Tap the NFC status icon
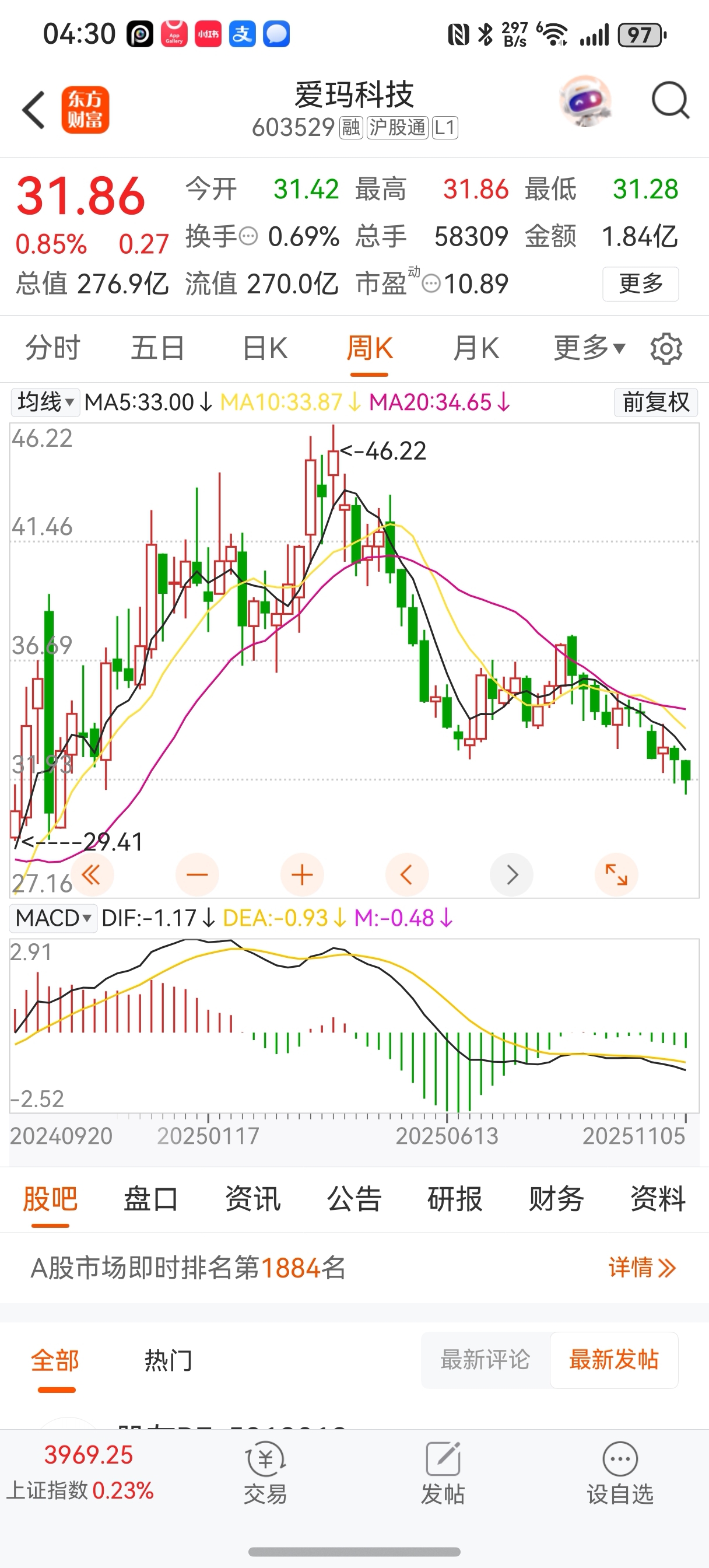 [x=458, y=34]
